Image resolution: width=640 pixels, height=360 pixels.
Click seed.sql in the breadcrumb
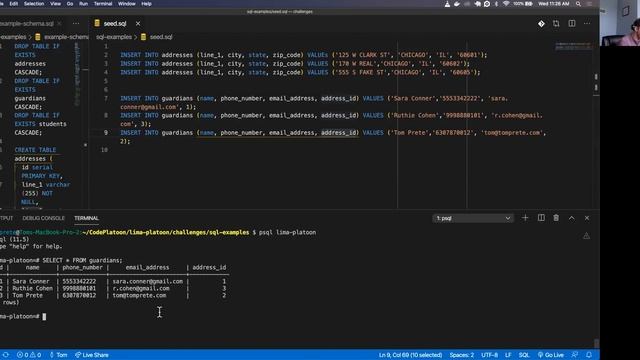pyautogui.click(x=161, y=37)
